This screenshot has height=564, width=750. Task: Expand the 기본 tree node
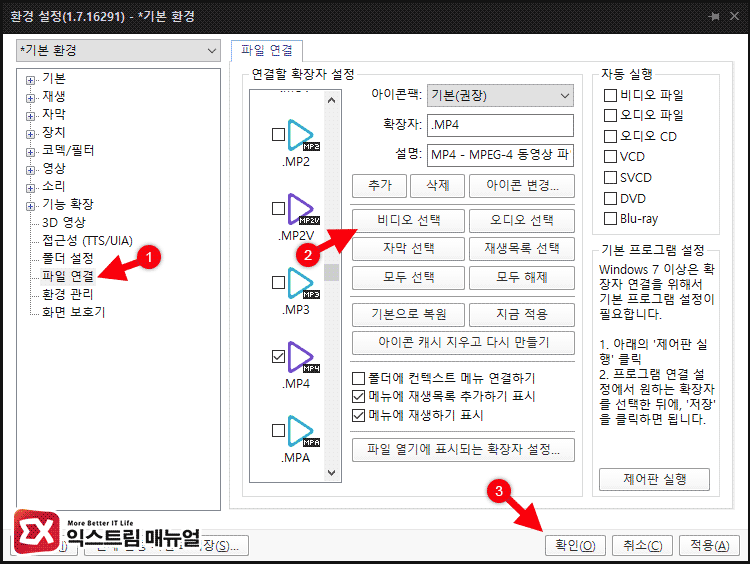[x=30, y=80]
